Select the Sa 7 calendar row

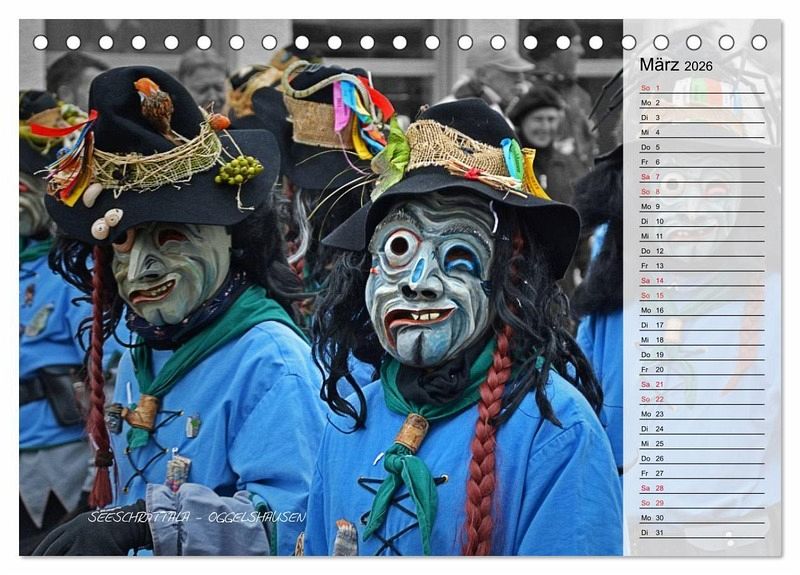click(x=700, y=177)
